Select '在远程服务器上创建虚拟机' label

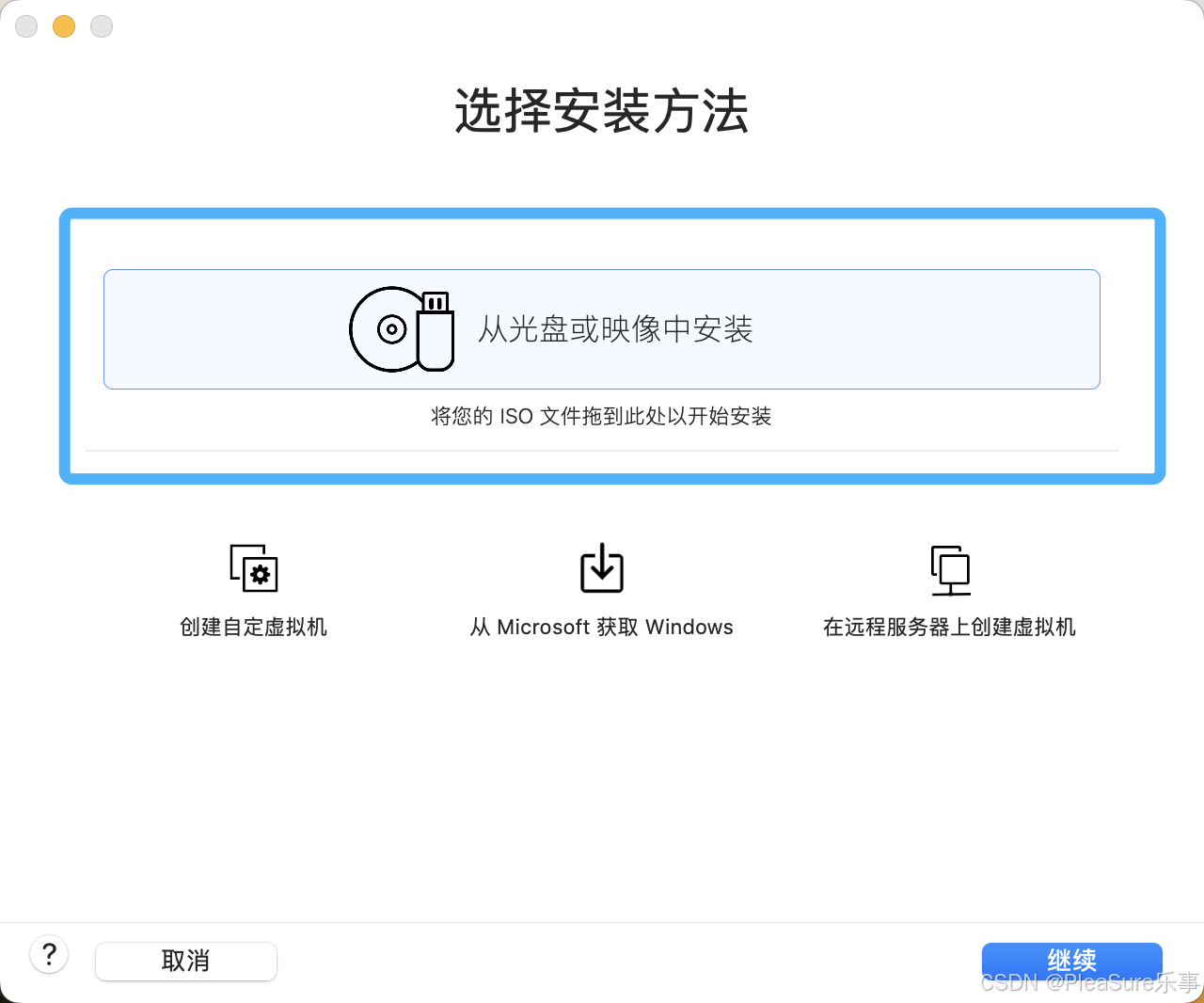click(949, 627)
